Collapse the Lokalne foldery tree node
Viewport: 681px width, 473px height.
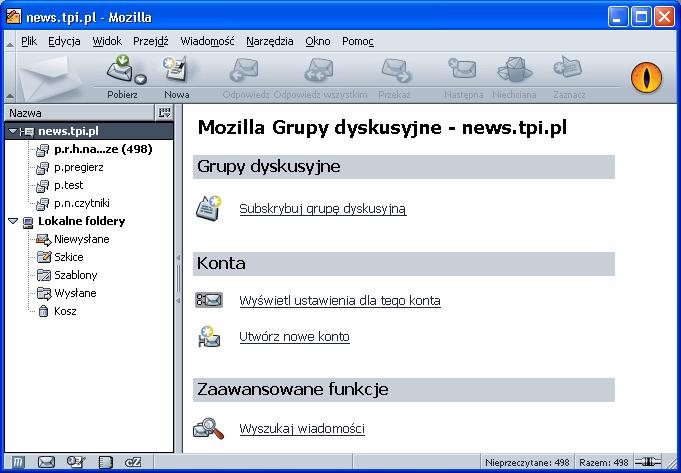12,221
